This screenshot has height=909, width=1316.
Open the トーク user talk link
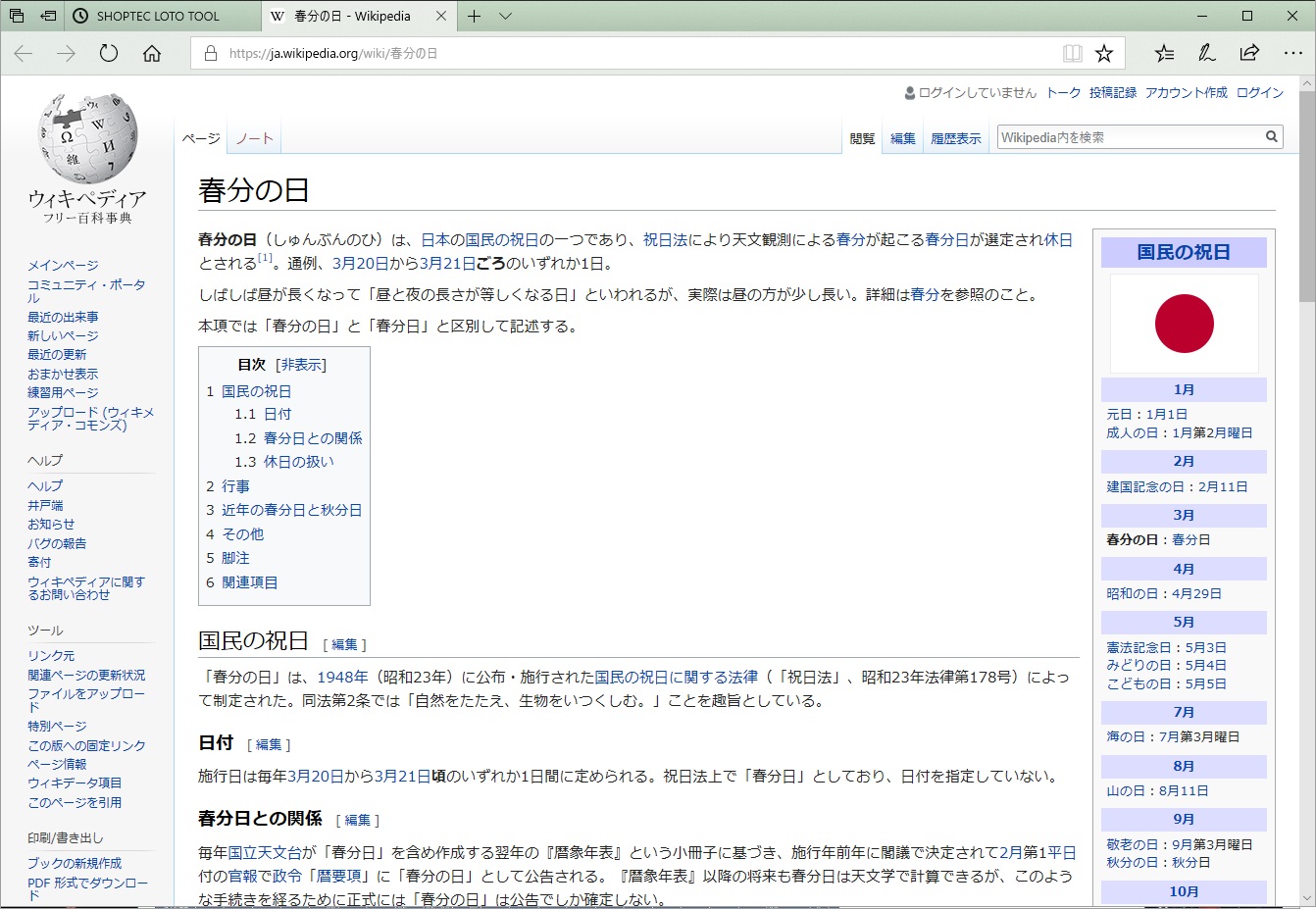pyautogui.click(x=1063, y=92)
